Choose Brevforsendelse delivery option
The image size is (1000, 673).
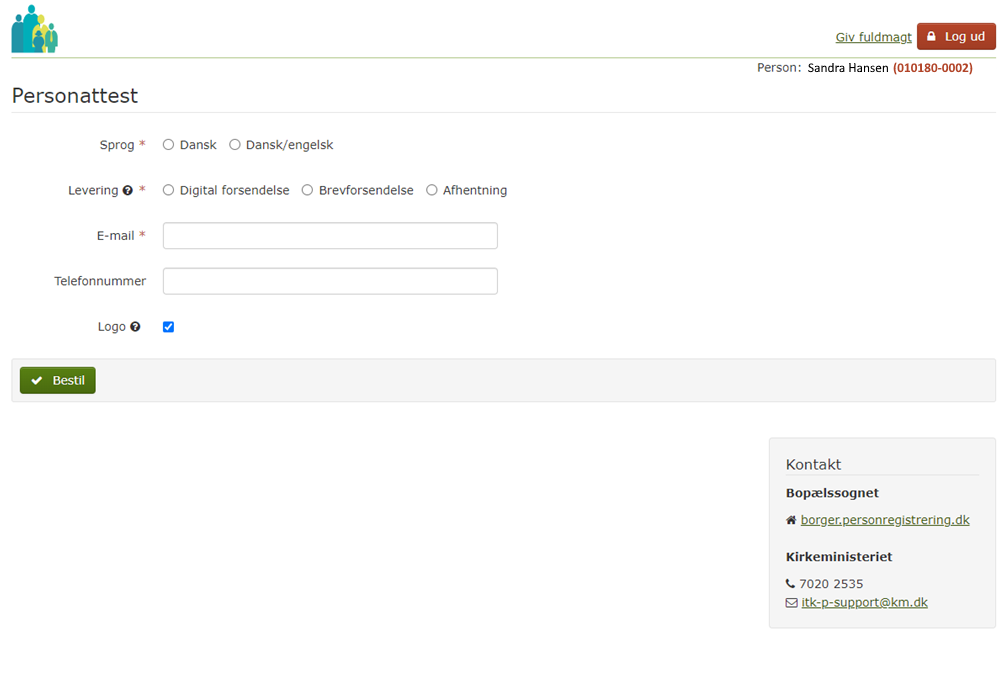pos(307,190)
